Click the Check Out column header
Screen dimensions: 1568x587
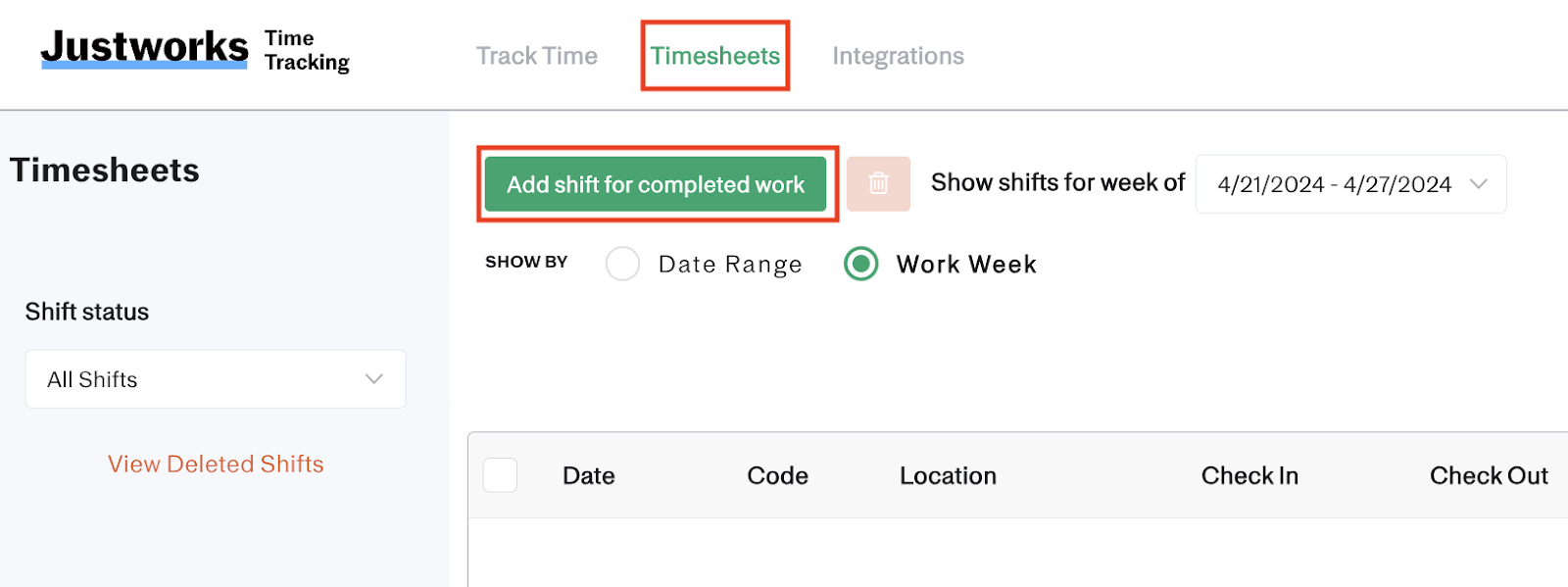[1489, 475]
